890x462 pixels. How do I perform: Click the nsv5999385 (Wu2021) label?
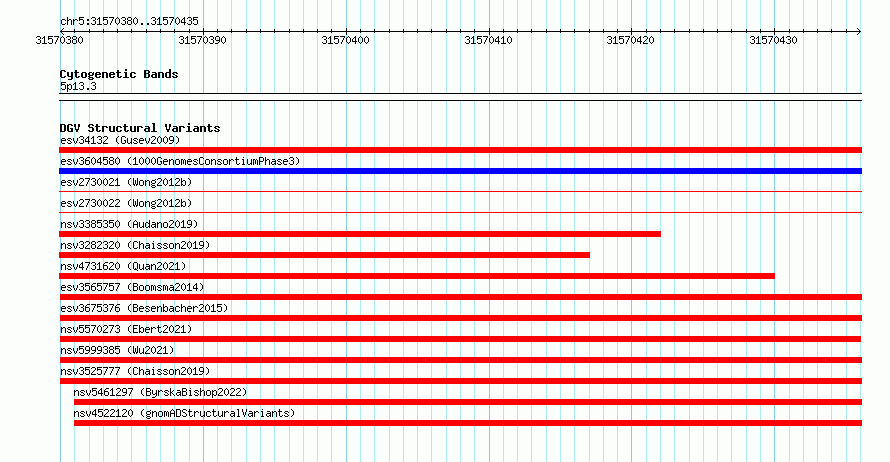click(x=117, y=350)
